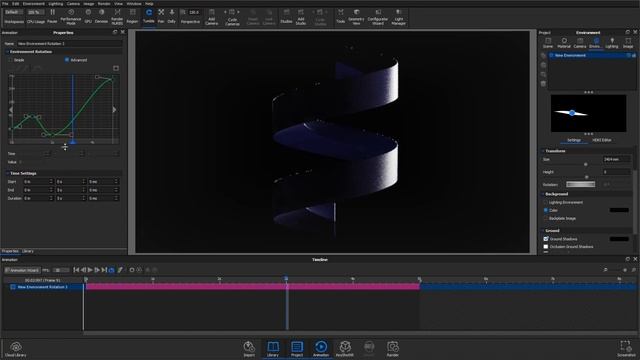Image resolution: width=640 pixels, height=360 pixels.
Task: Click the HDRI environment preview thumbnail
Action: 588,113
